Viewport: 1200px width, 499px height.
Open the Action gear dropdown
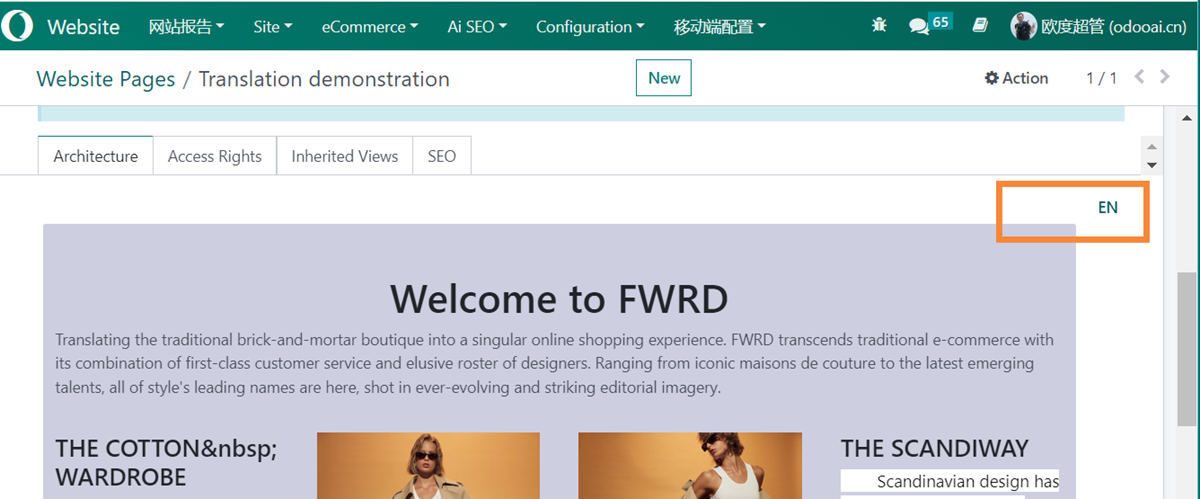coord(1016,78)
